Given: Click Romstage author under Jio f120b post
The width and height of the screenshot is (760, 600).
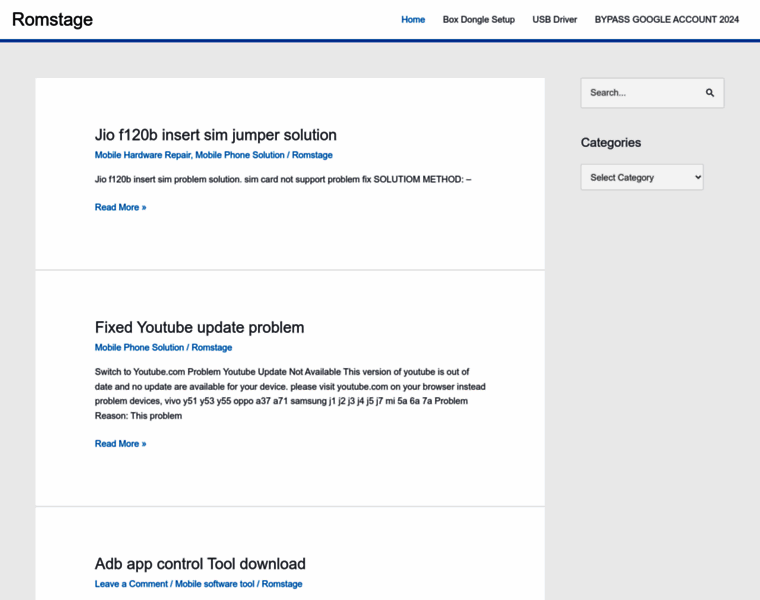Looking at the screenshot, I should 312,155.
